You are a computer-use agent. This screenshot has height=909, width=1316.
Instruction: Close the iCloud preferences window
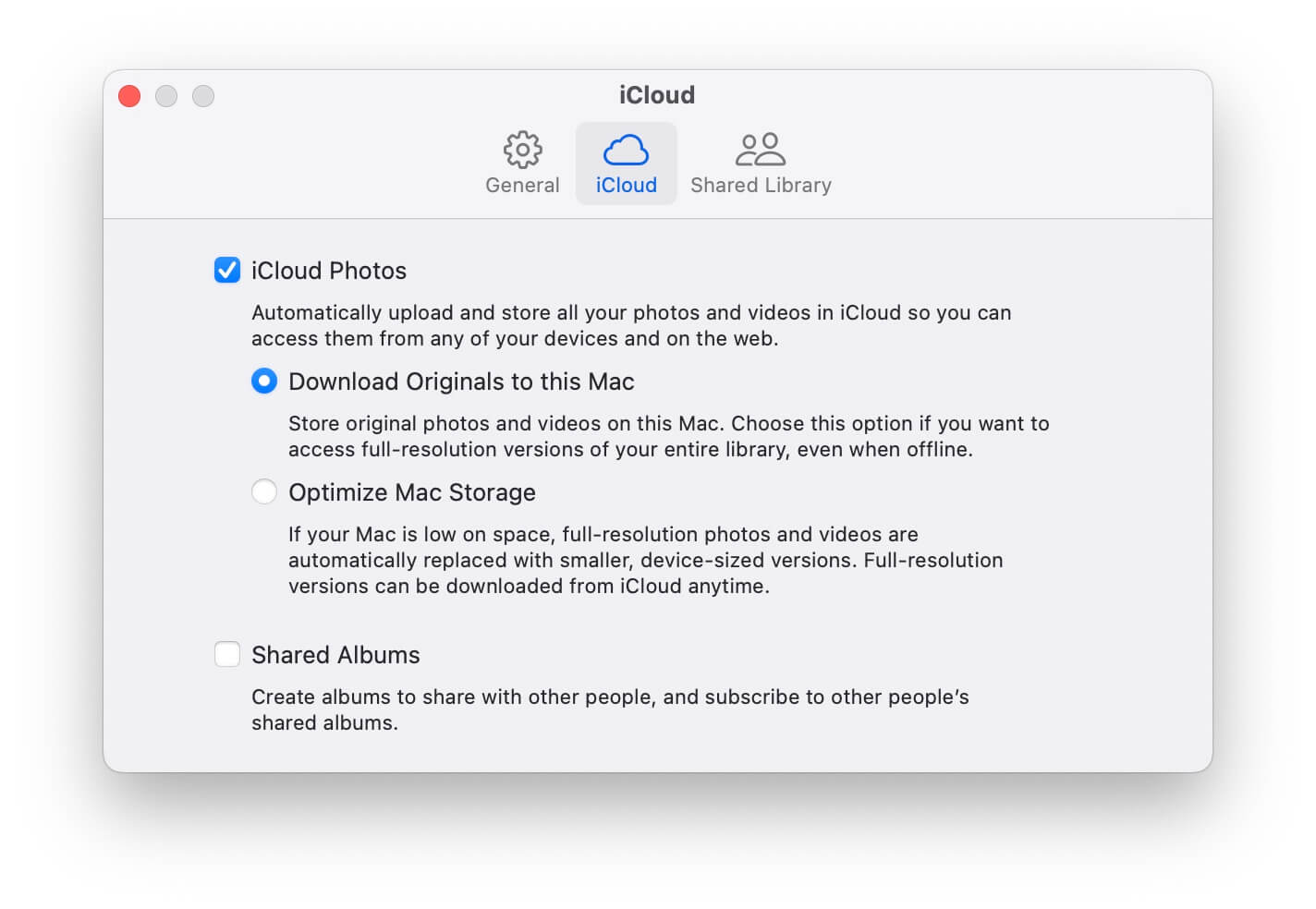click(x=129, y=96)
